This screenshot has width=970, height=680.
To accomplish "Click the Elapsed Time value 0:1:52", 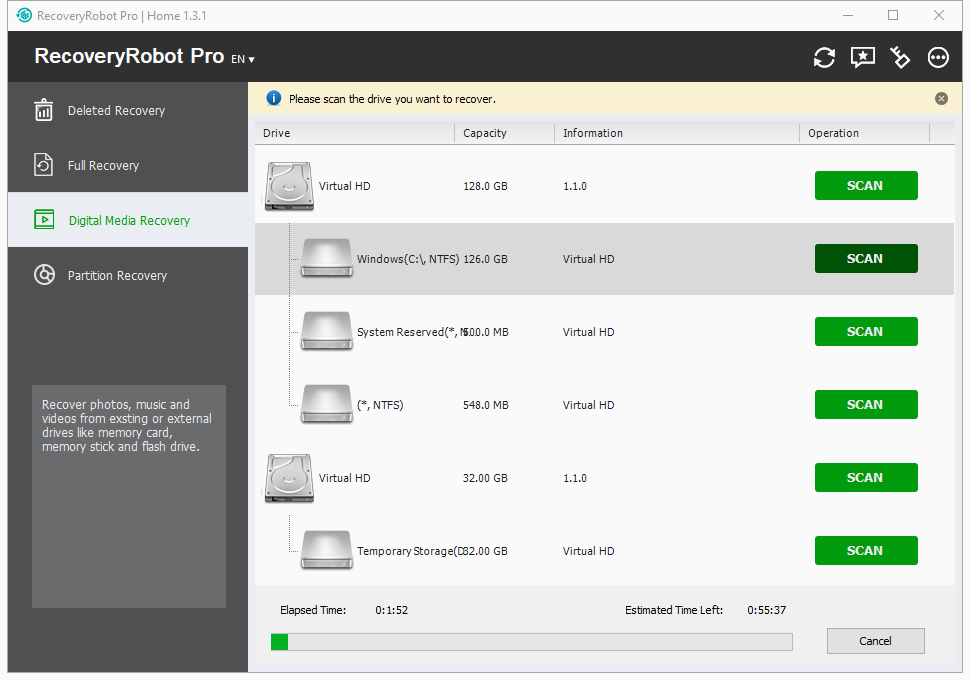I will pyautogui.click(x=392, y=610).
